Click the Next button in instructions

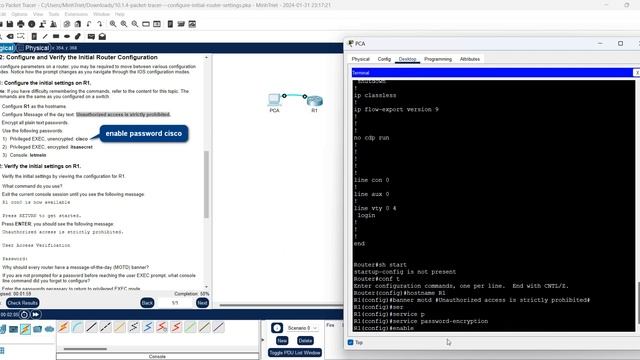pos(202,303)
